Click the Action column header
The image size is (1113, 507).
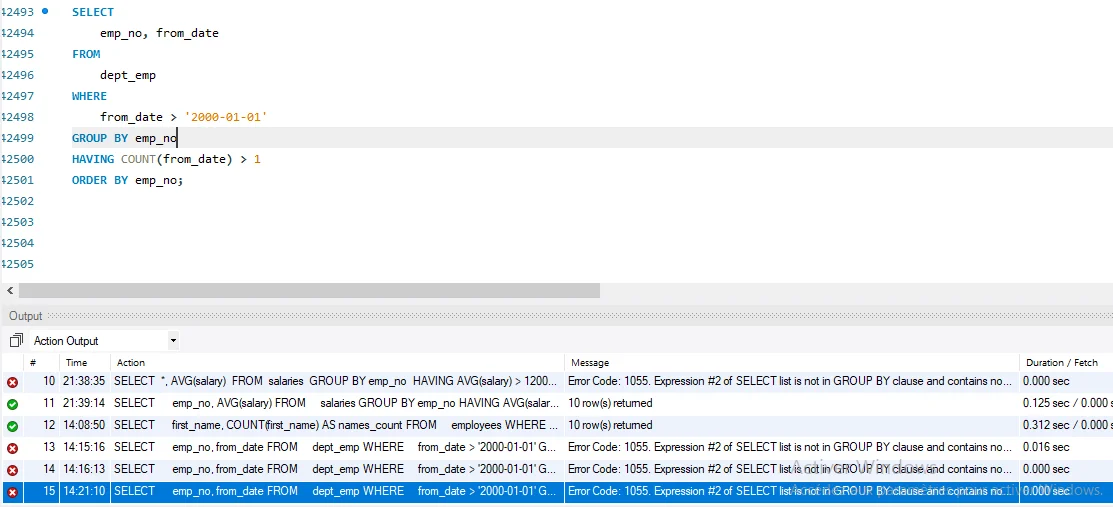pos(131,362)
